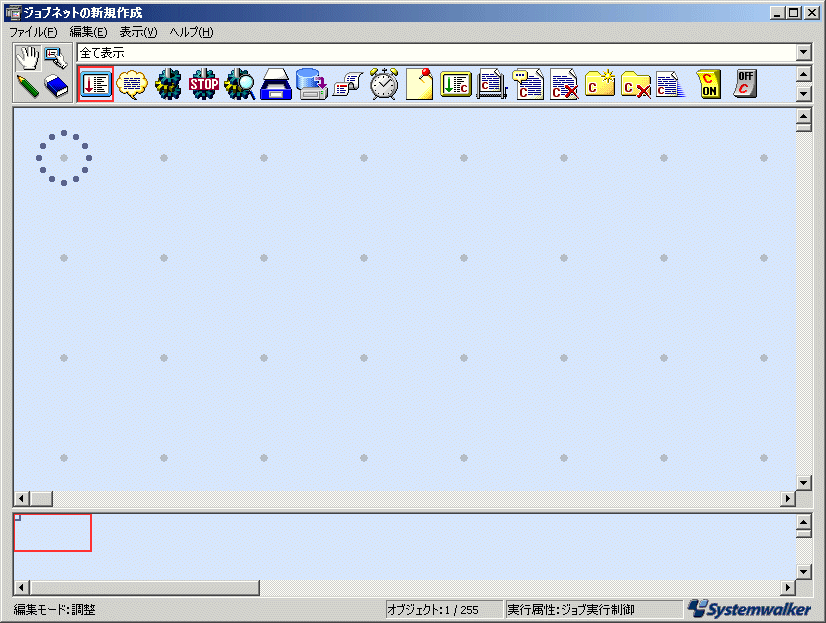Click overview pane scrollbar down arrow
The height and width of the screenshot is (623, 826).
[x=803, y=571]
